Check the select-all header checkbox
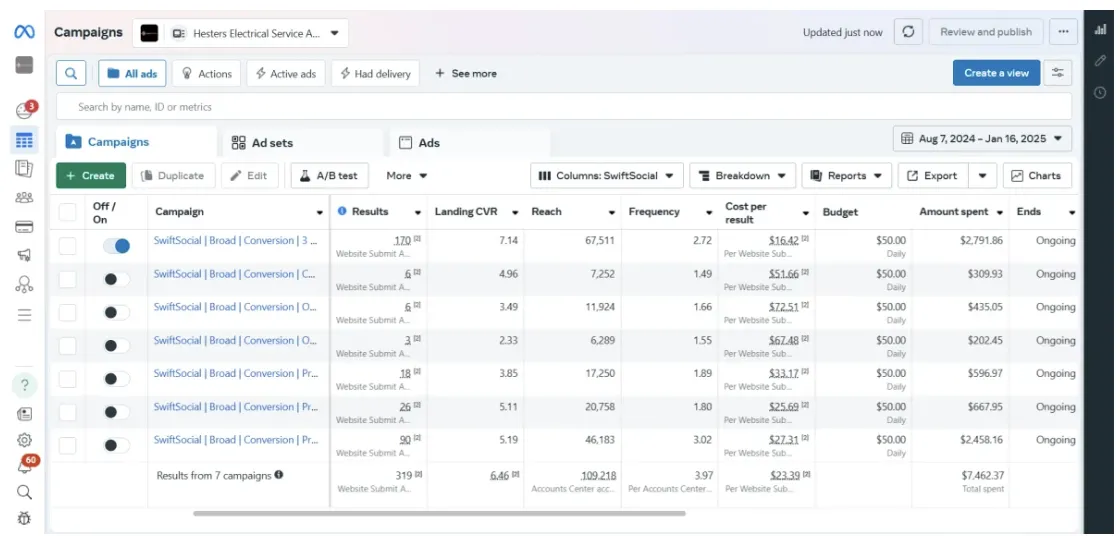 tap(67, 212)
